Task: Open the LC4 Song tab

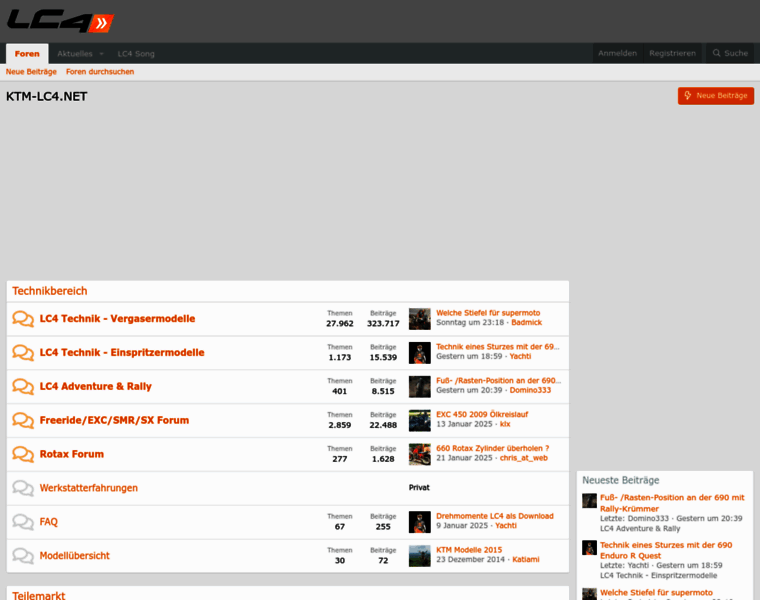Action: [x=136, y=53]
